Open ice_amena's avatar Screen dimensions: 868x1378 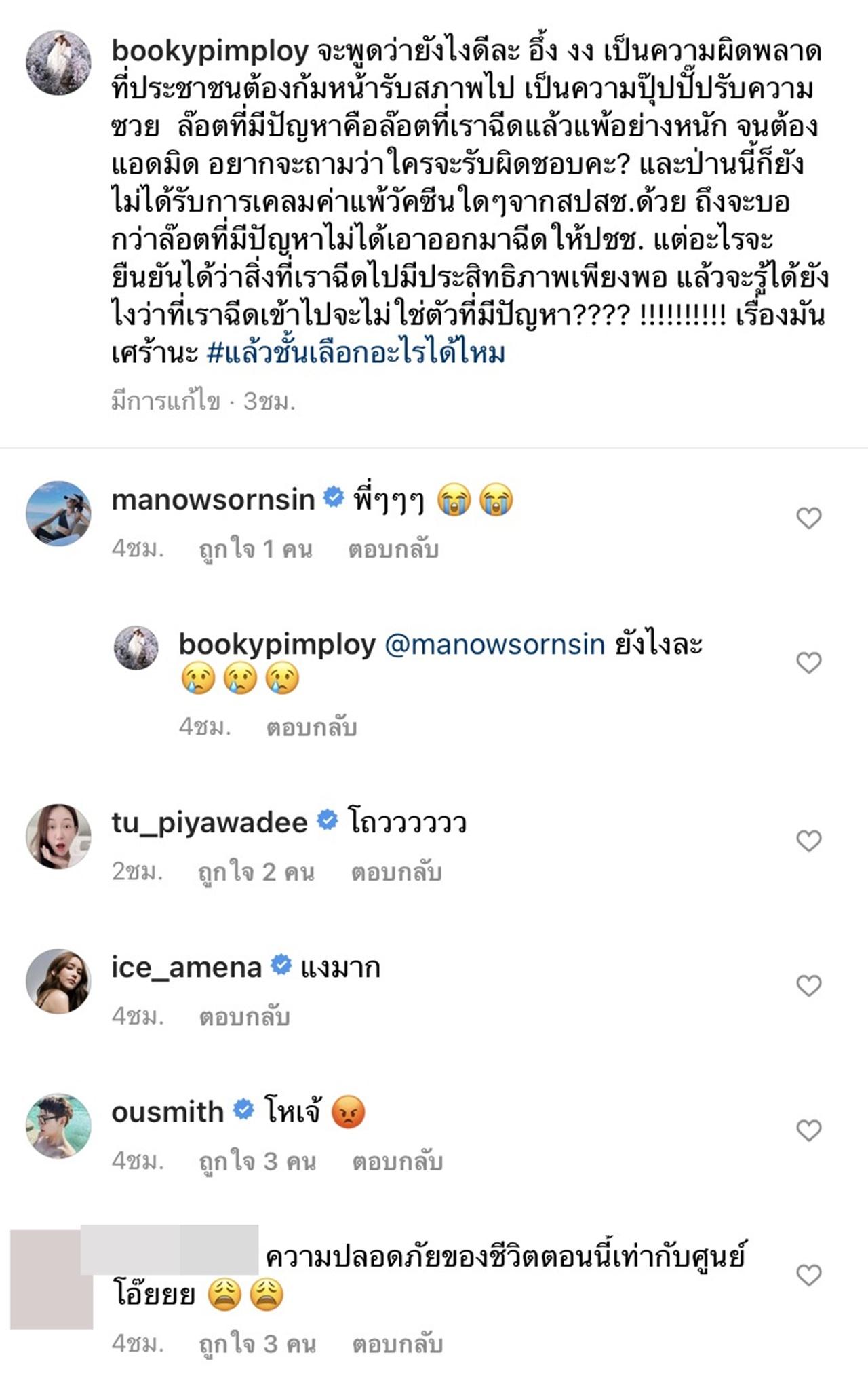pyautogui.click(x=58, y=980)
